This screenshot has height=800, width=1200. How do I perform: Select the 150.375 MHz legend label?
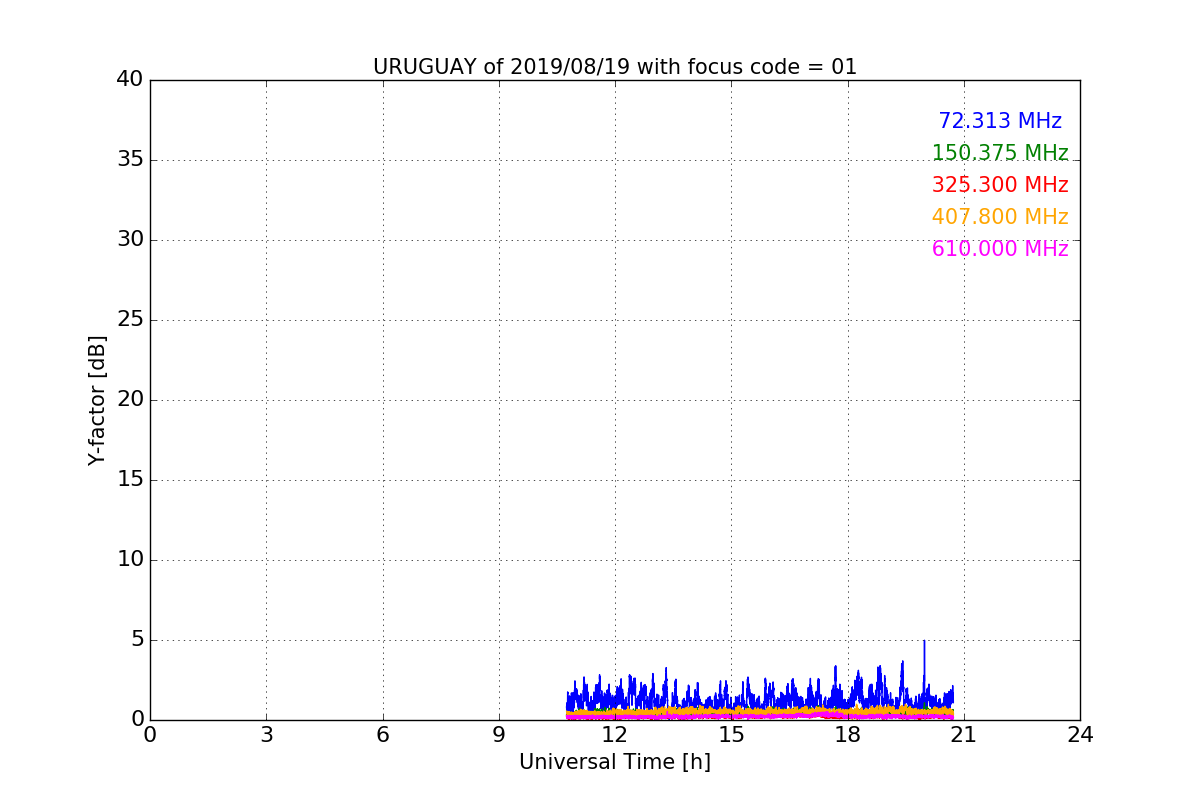point(1000,153)
